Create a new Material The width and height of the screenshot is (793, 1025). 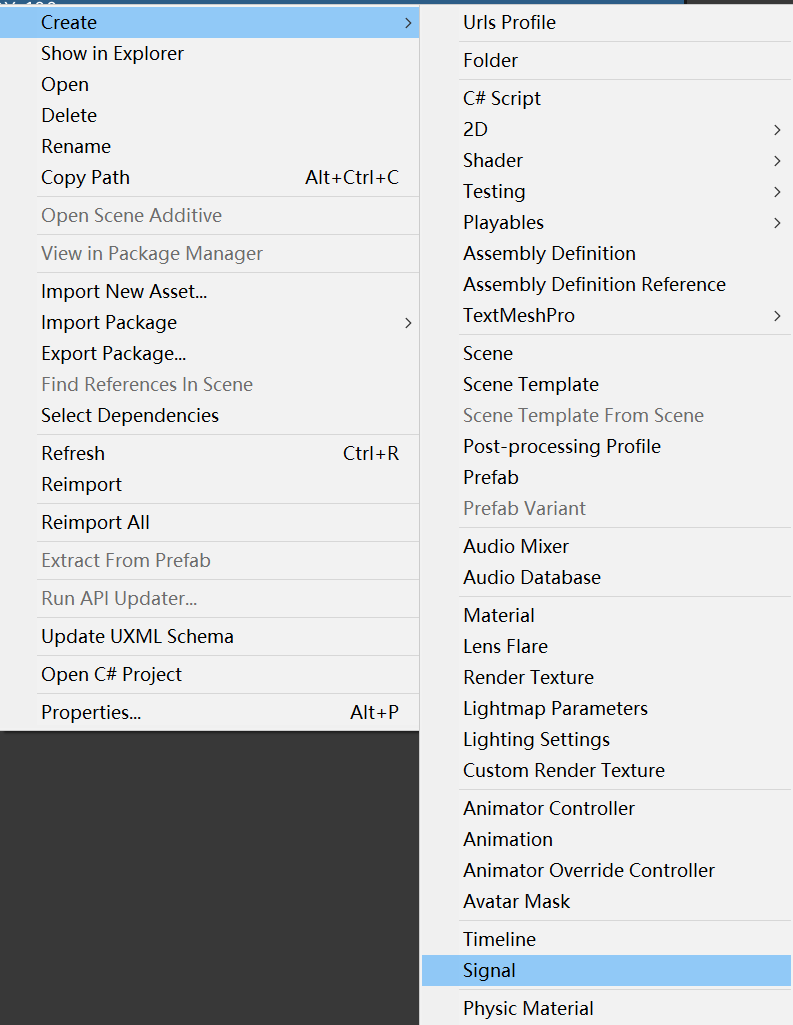pyautogui.click(x=498, y=615)
